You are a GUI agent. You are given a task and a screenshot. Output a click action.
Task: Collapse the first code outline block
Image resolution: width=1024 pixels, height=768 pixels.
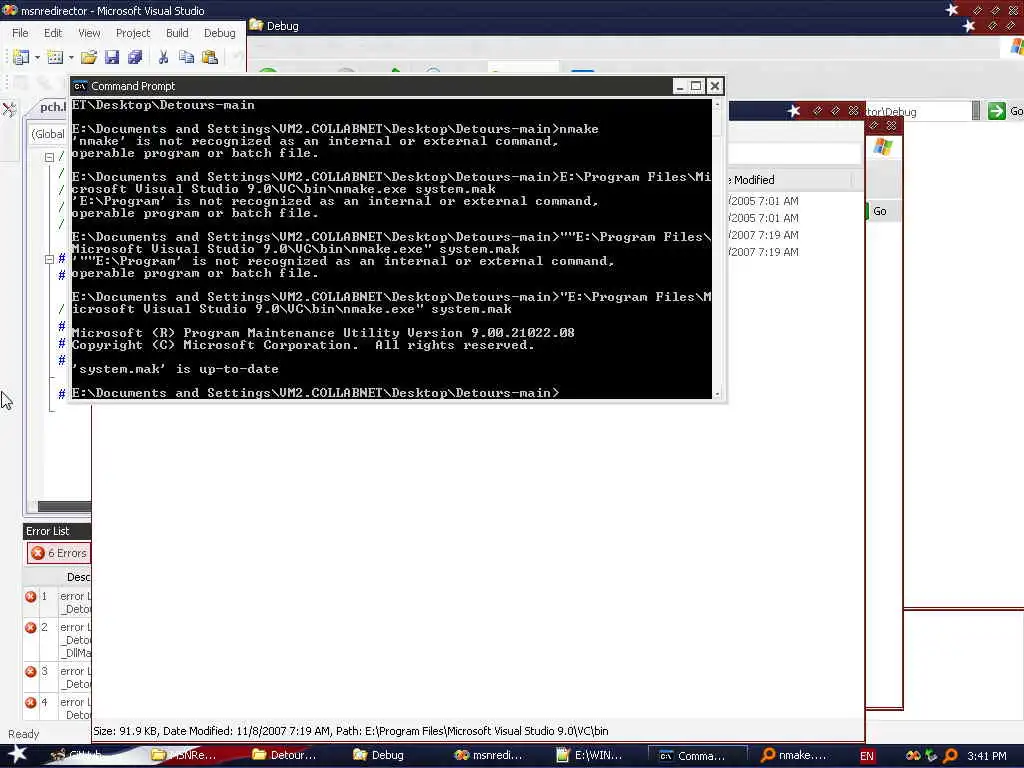pyautogui.click(x=49, y=157)
